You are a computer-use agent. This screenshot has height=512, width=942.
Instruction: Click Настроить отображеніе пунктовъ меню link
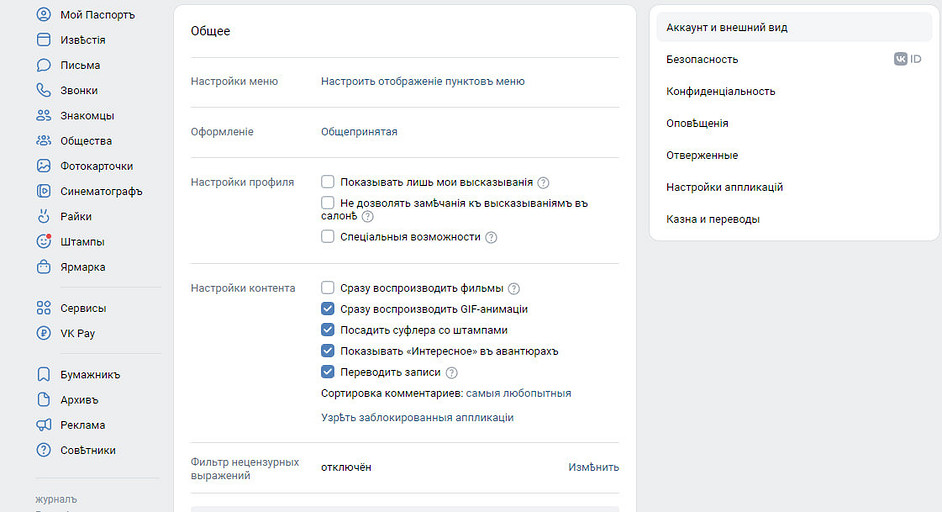[422, 81]
